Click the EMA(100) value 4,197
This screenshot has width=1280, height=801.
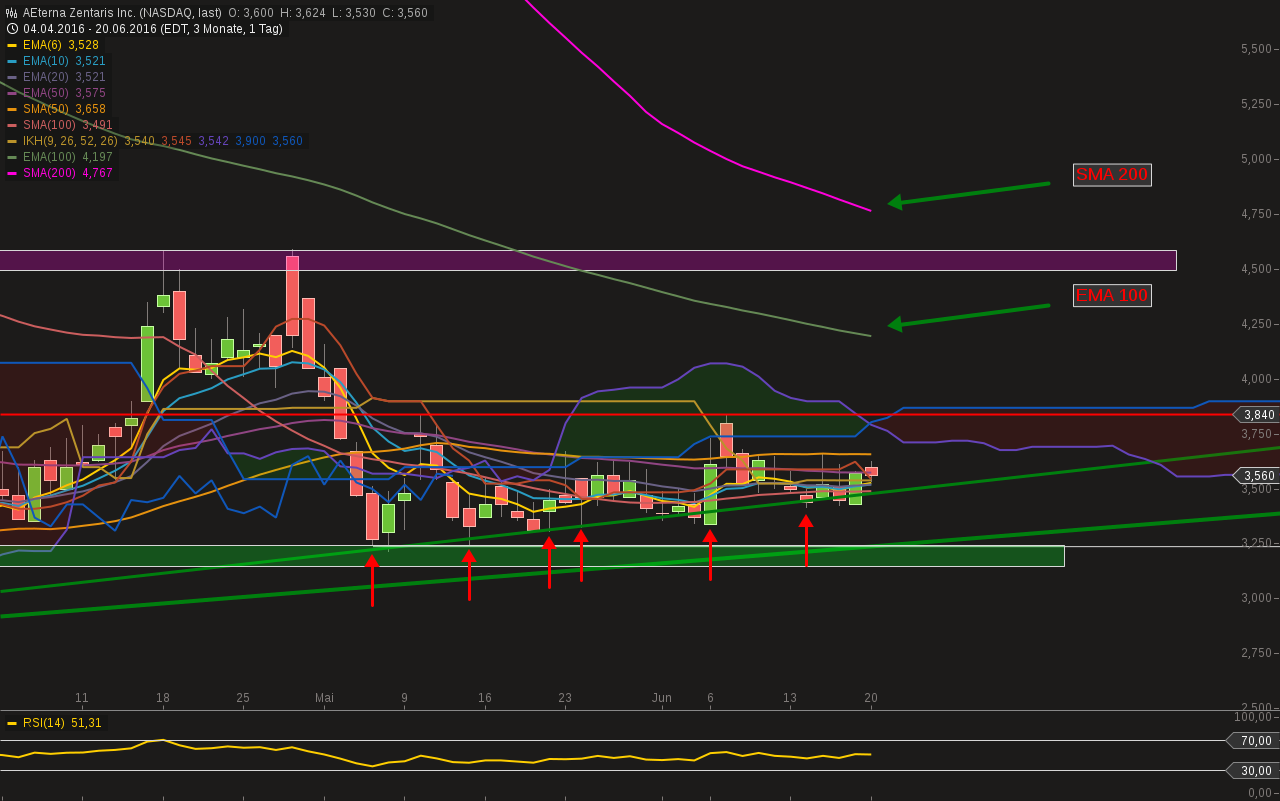[x=98, y=157]
